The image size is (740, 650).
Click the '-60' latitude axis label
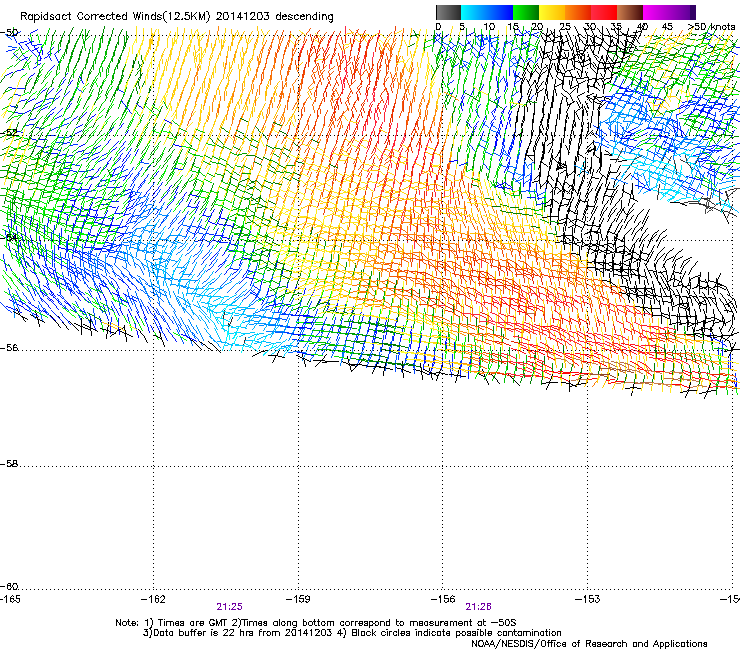click(9, 587)
